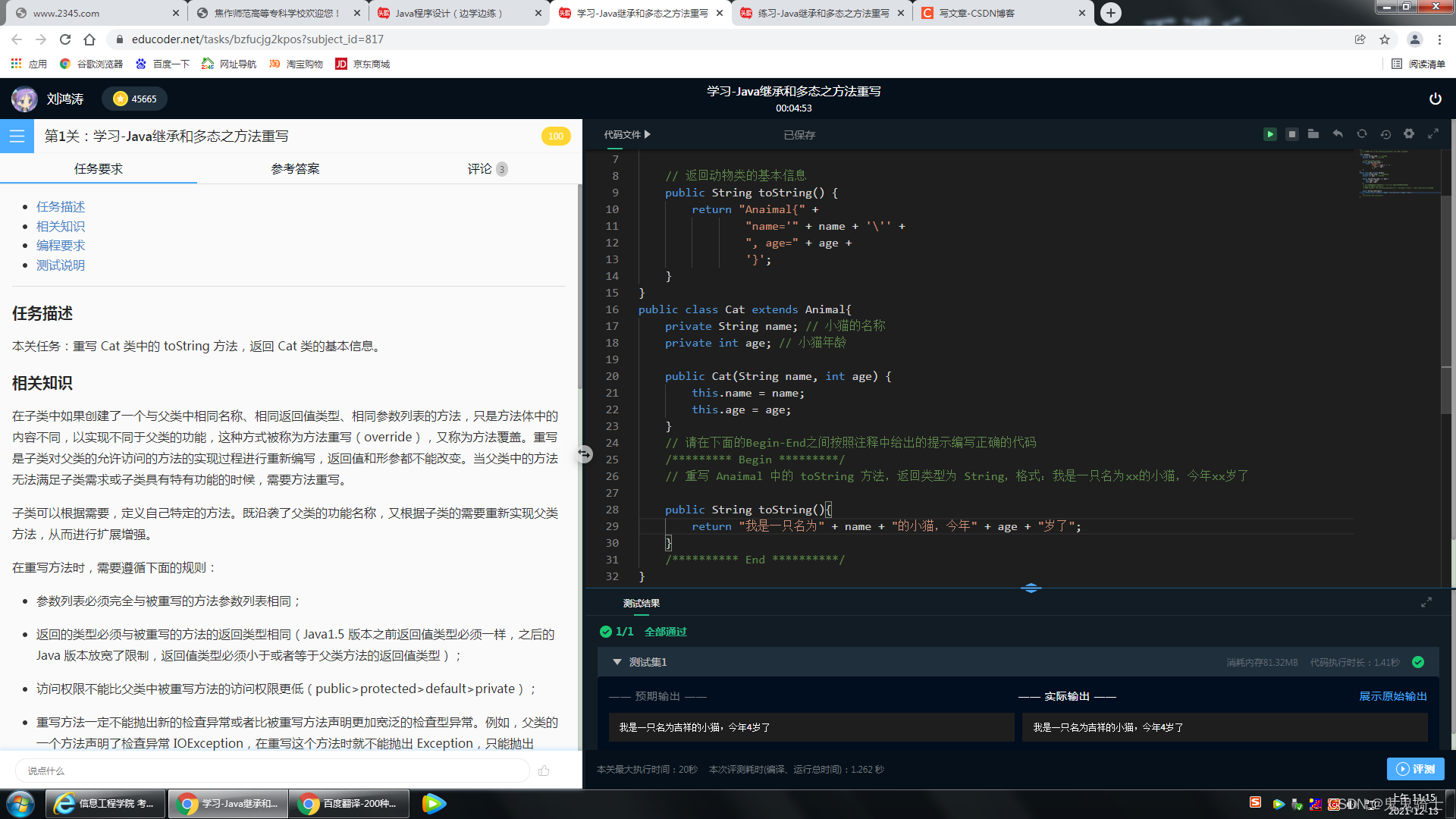Screen dimensions: 1456x819
Task: Click the browser address bar
Action: click(728, 39)
